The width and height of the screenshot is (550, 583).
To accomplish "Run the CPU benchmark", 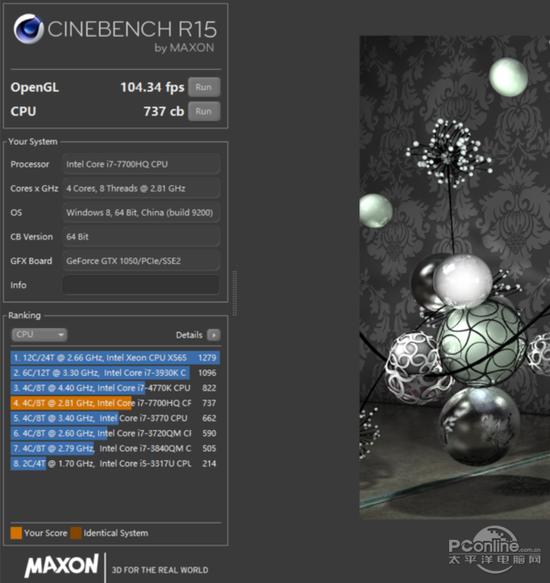I will pyautogui.click(x=204, y=111).
